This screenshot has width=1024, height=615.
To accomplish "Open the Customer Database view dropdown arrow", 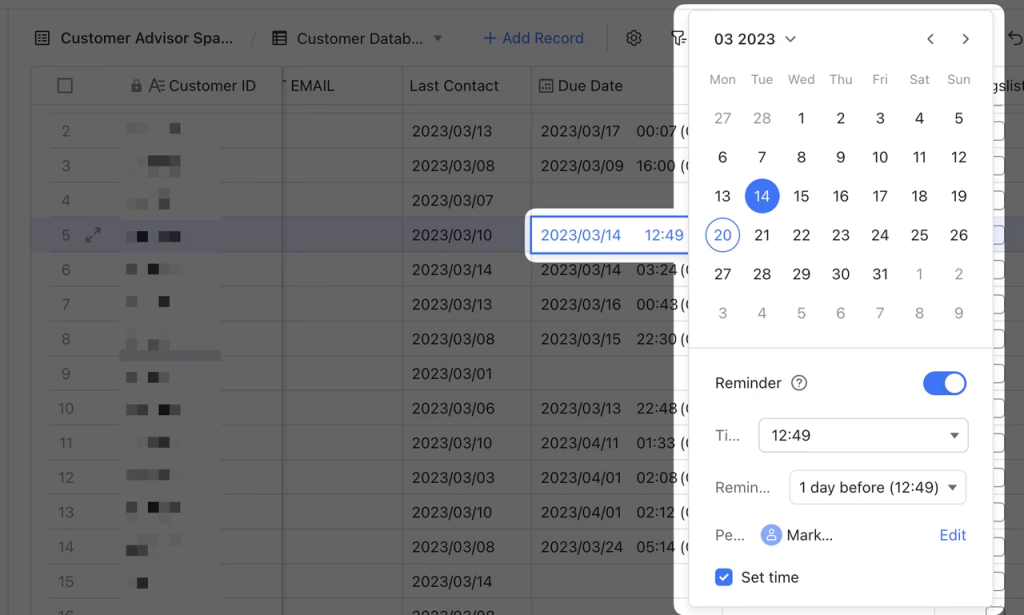I will pos(438,39).
